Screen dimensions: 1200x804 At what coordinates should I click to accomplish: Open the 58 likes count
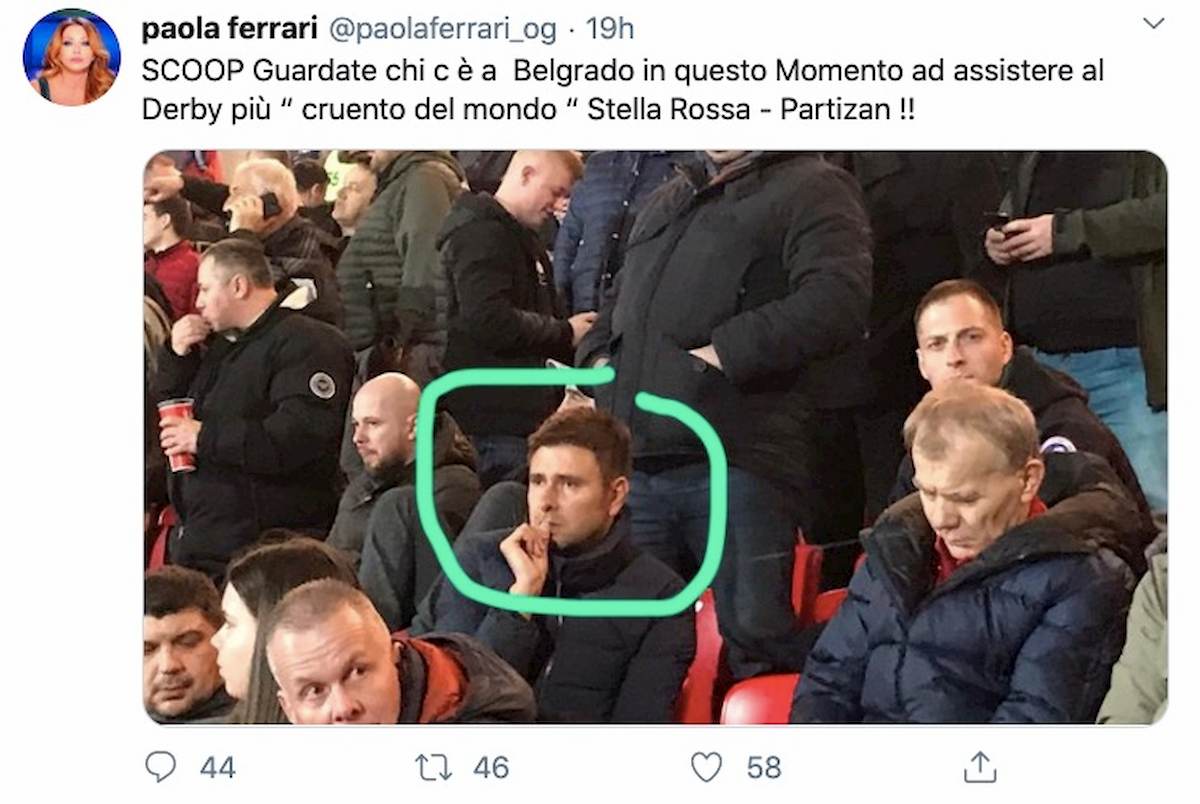tap(762, 768)
